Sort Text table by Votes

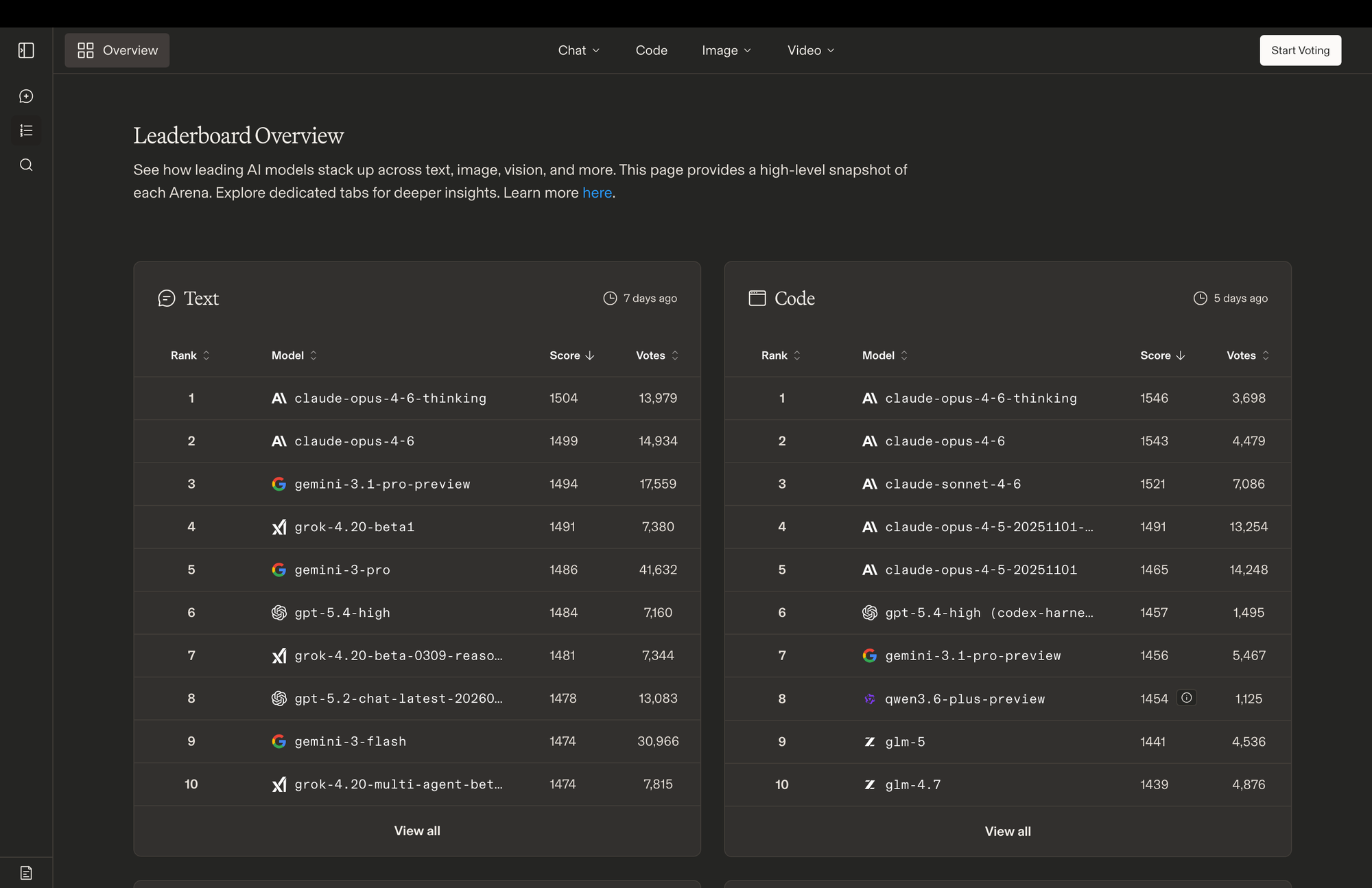click(657, 355)
